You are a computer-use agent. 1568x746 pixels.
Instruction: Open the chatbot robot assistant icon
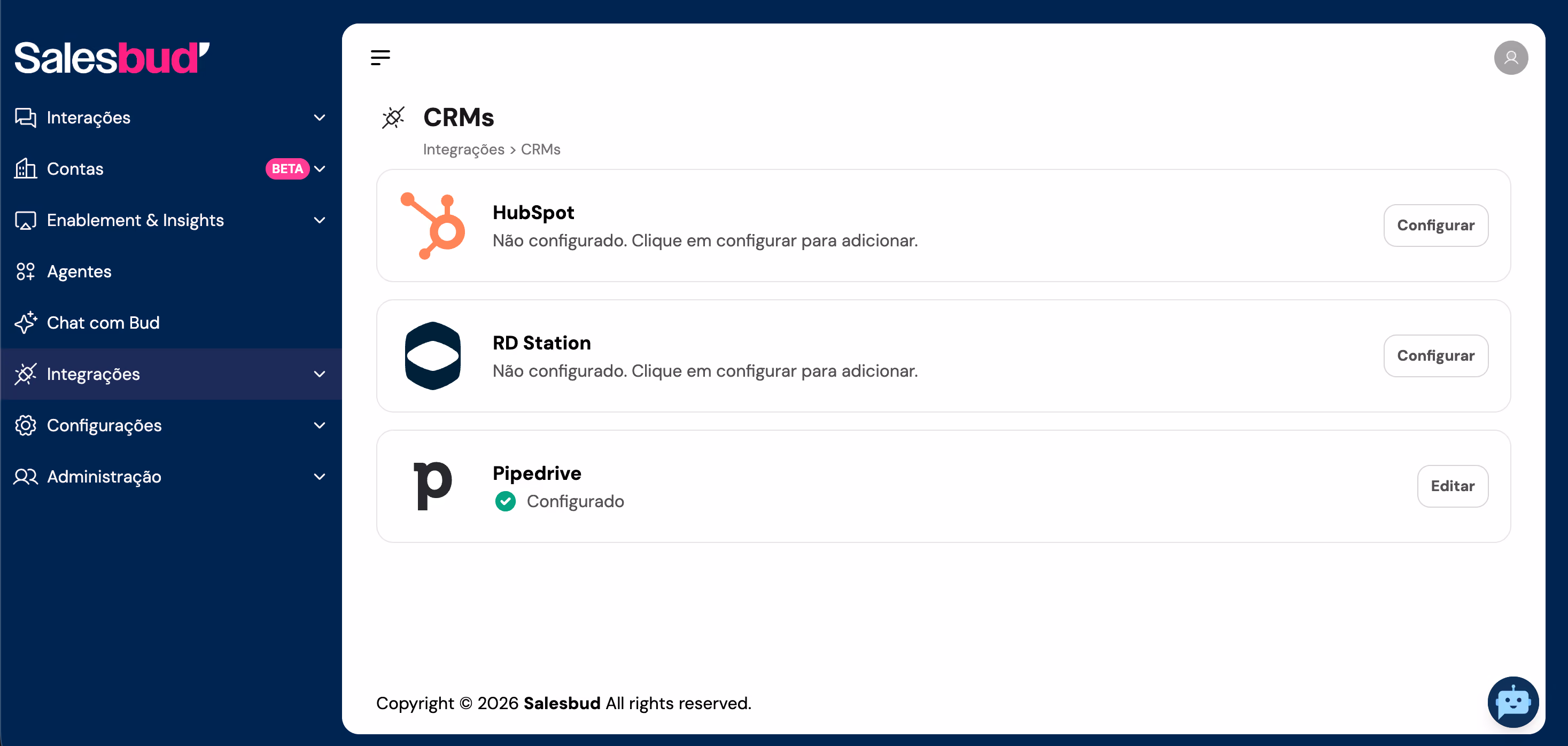coord(1512,702)
